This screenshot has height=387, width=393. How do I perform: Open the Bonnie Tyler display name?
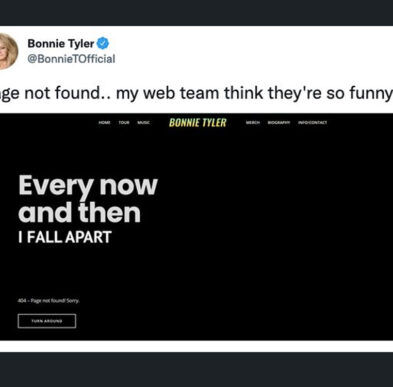click(61, 43)
